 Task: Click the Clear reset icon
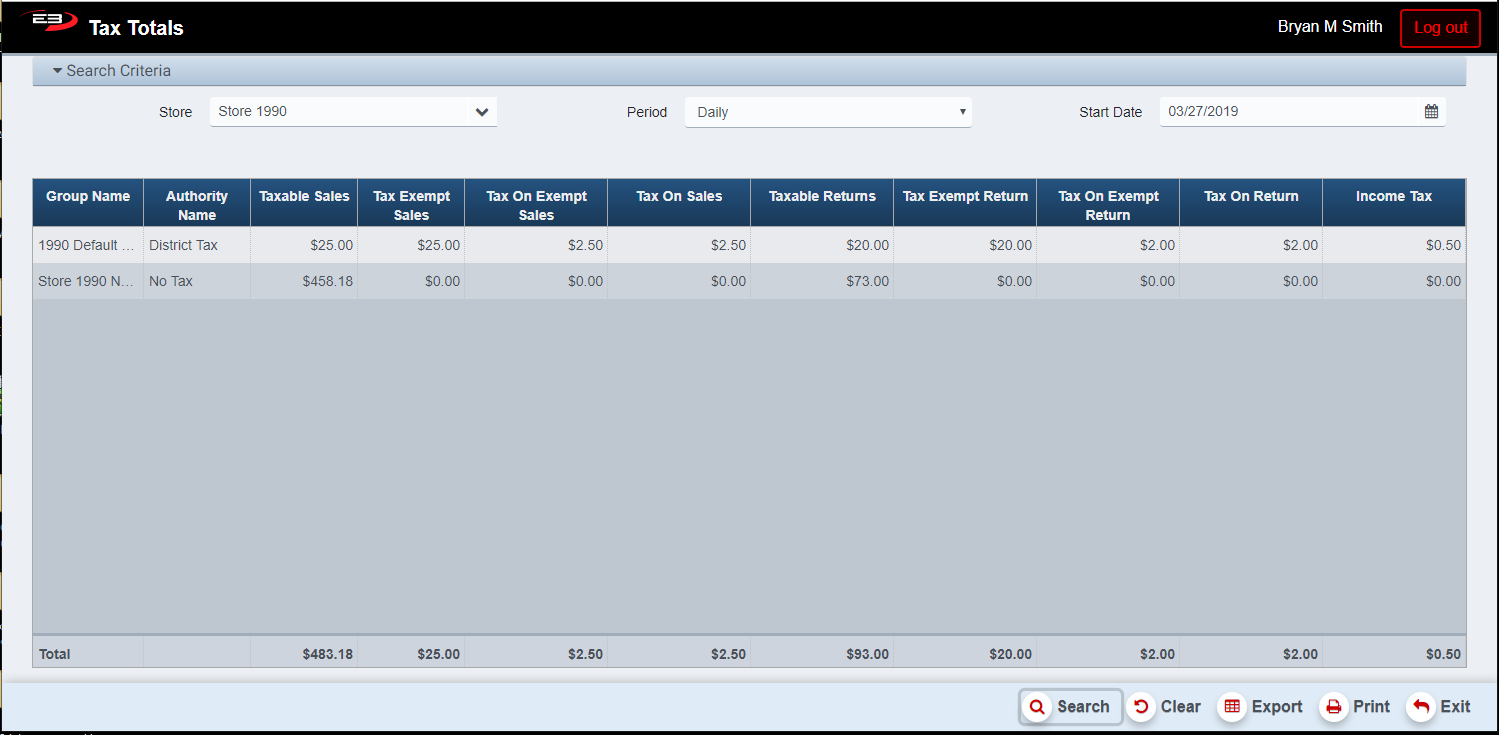coord(1141,707)
